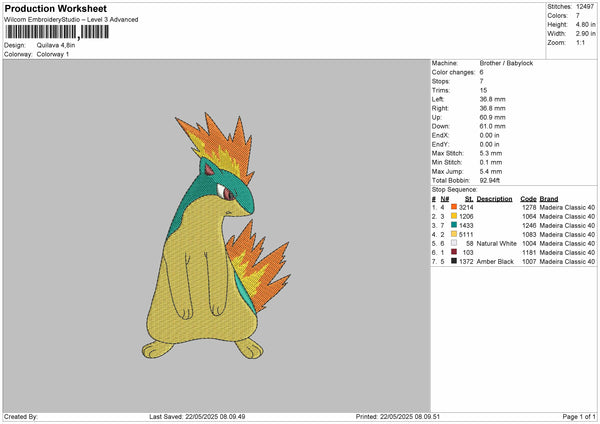Select thread code 1278
This screenshot has height=424, width=600.
tap(529, 207)
